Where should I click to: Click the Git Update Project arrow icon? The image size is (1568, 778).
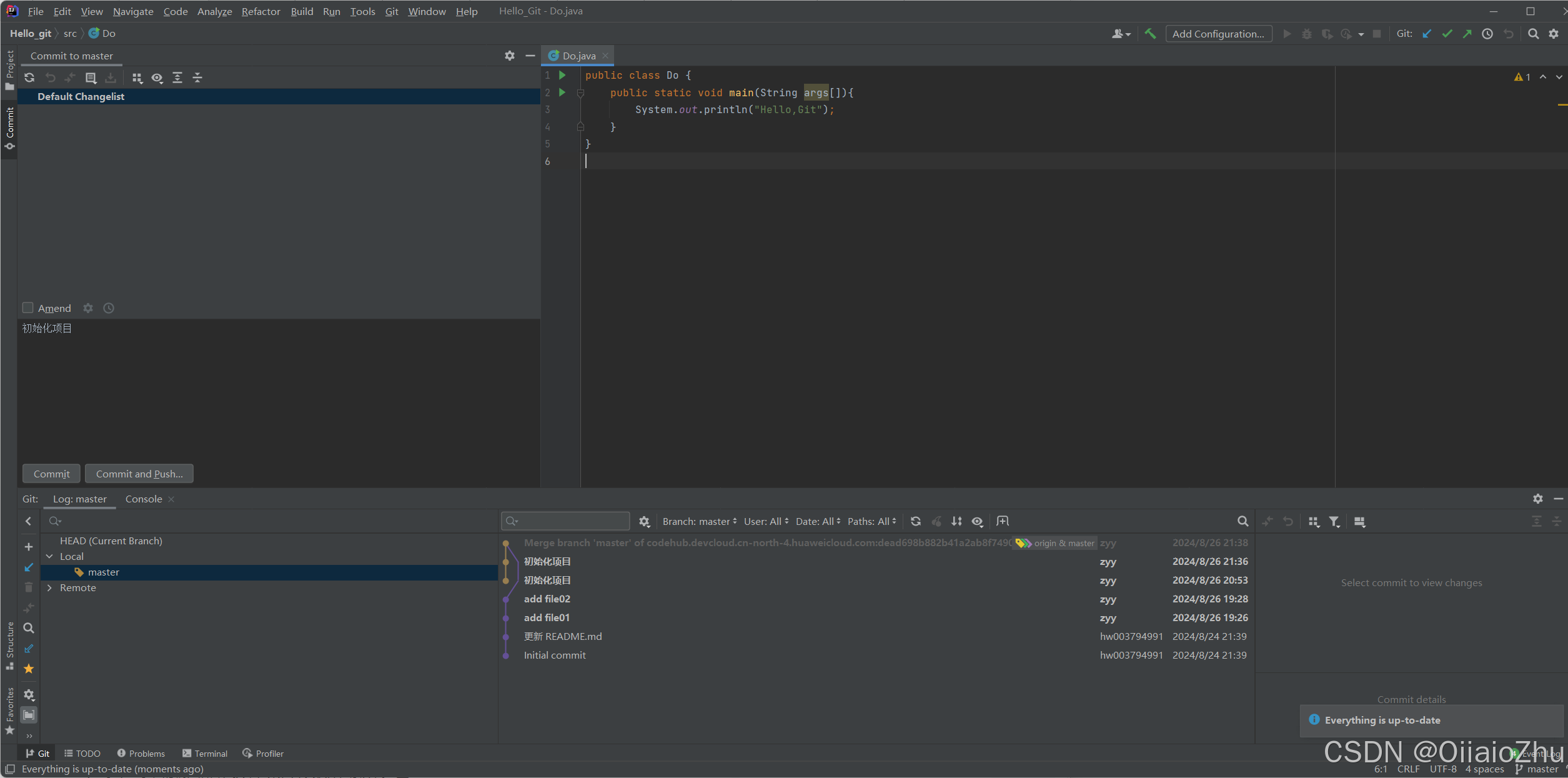pyautogui.click(x=1427, y=34)
